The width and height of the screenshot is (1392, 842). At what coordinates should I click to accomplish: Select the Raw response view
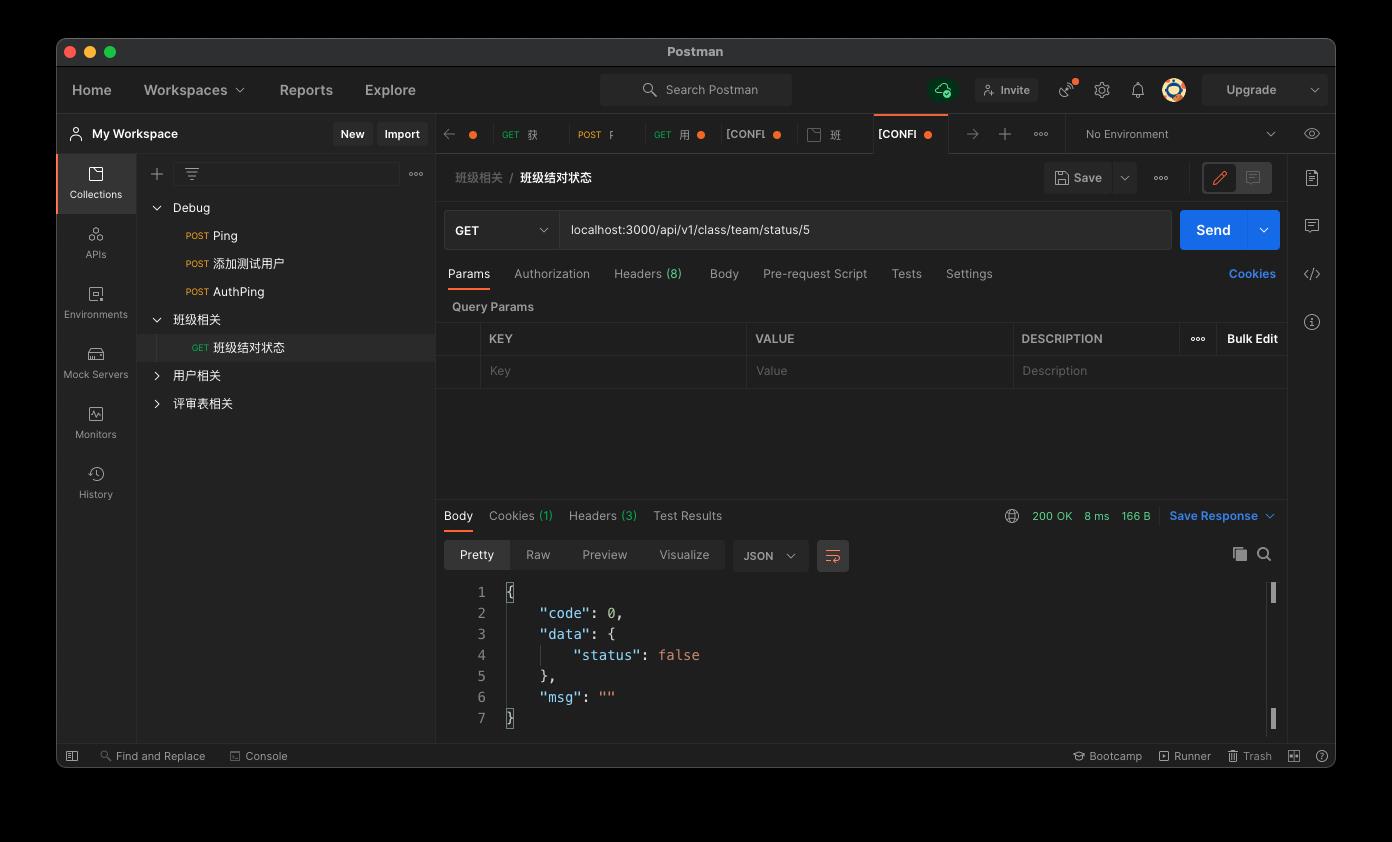click(x=538, y=555)
